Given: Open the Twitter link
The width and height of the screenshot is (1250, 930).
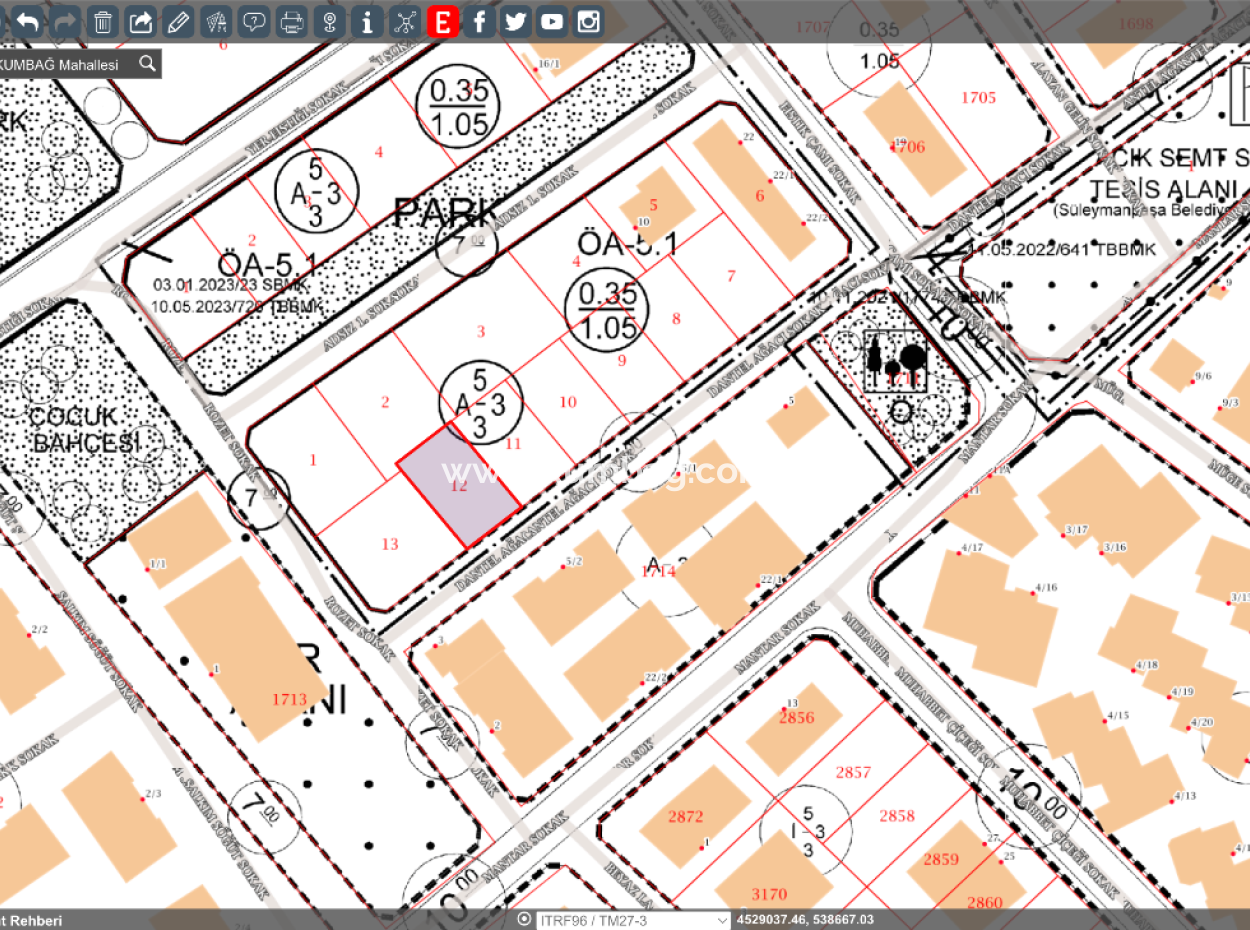Looking at the screenshot, I should [515, 20].
